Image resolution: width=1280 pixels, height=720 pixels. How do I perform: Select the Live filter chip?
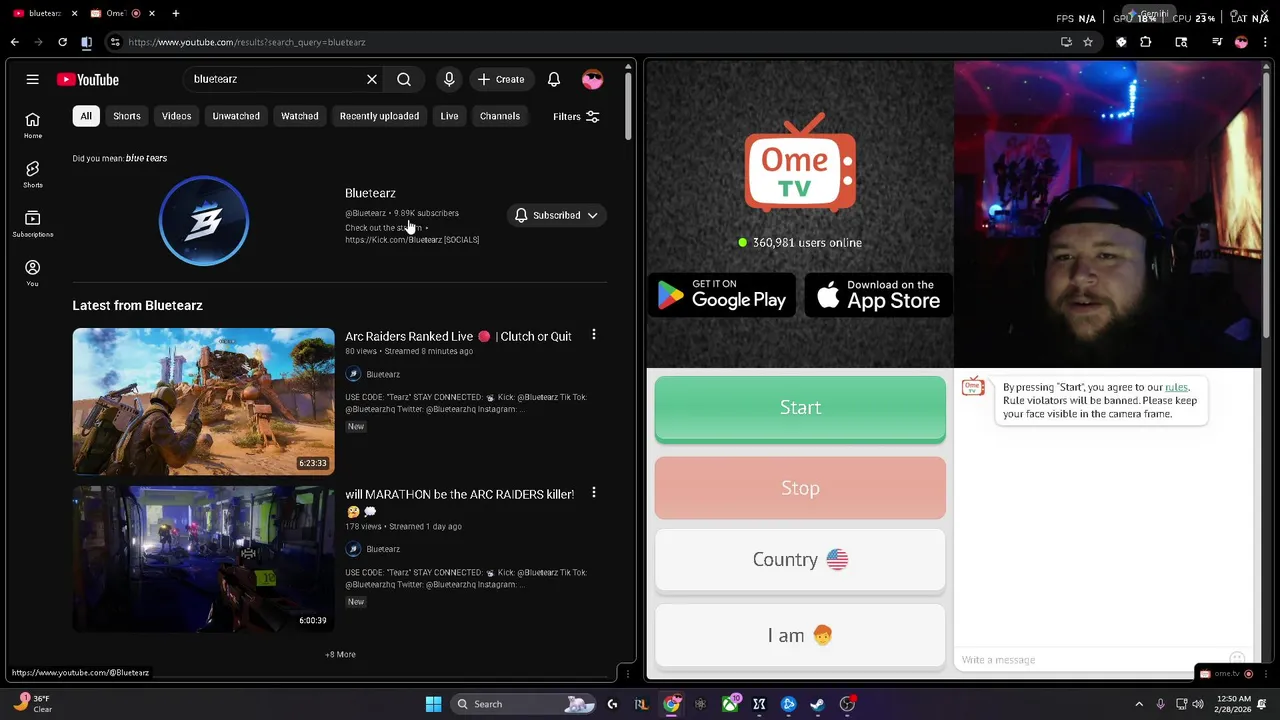pos(449,116)
